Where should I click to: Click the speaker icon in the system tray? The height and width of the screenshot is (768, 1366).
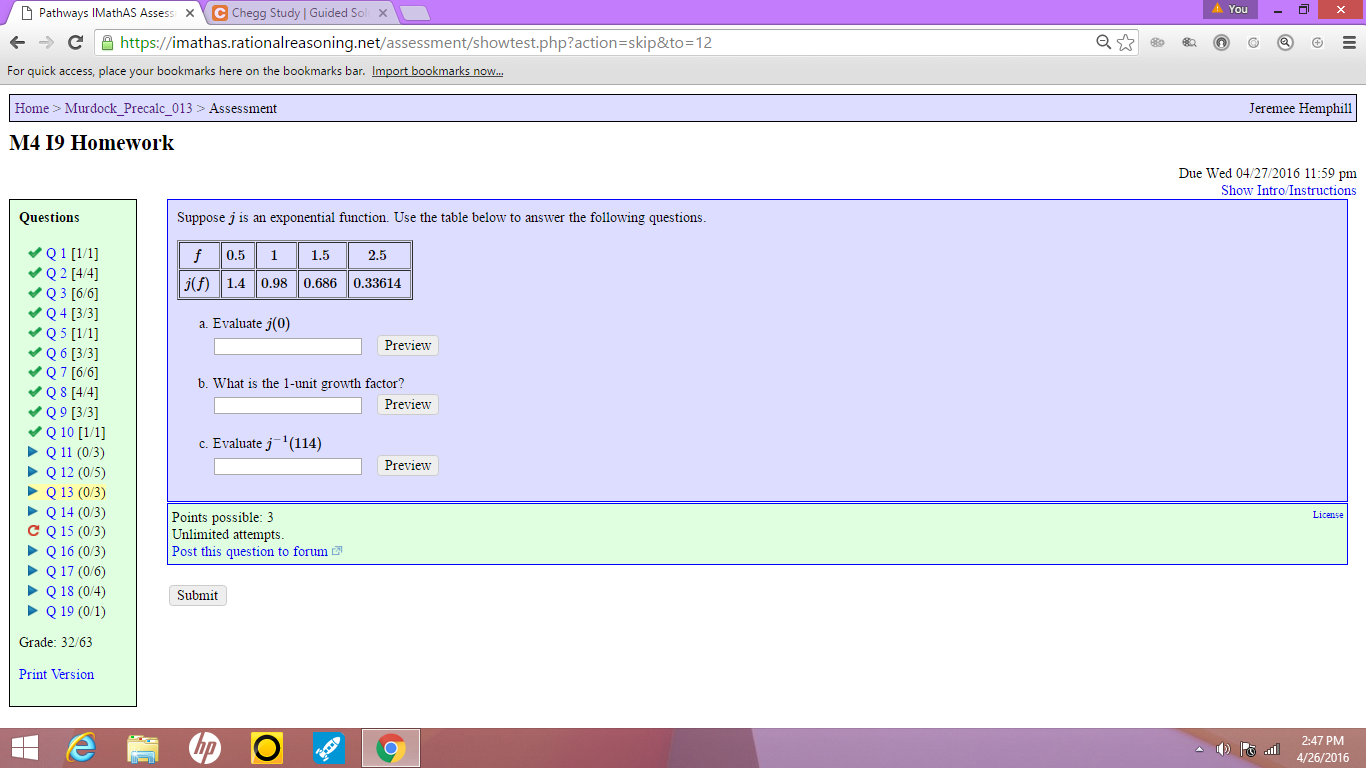point(1222,747)
